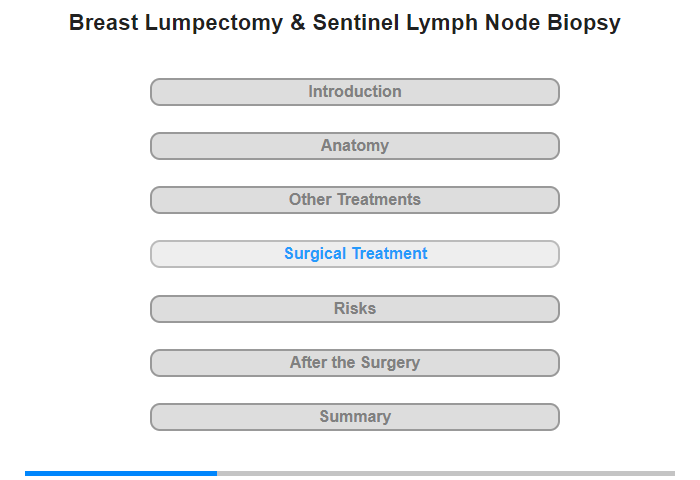This screenshot has height=480, width=700.
Task: Click the blue filled part of progress bar
Action: (120, 473)
